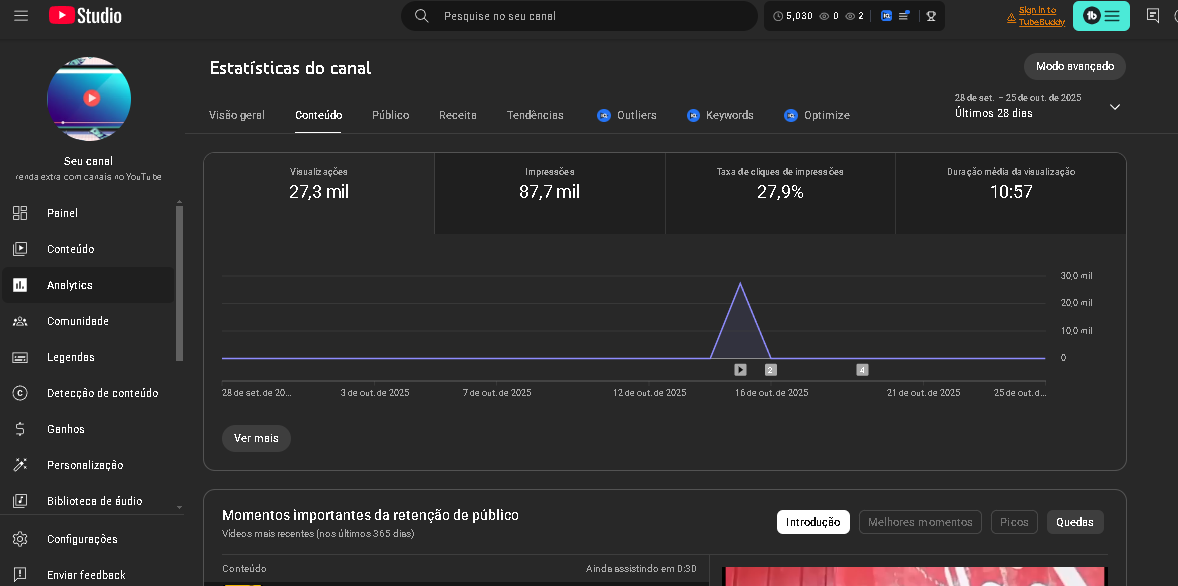Click the Personalização magic wand icon
Viewport: 1178px width, 586px height.
pos(20,465)
